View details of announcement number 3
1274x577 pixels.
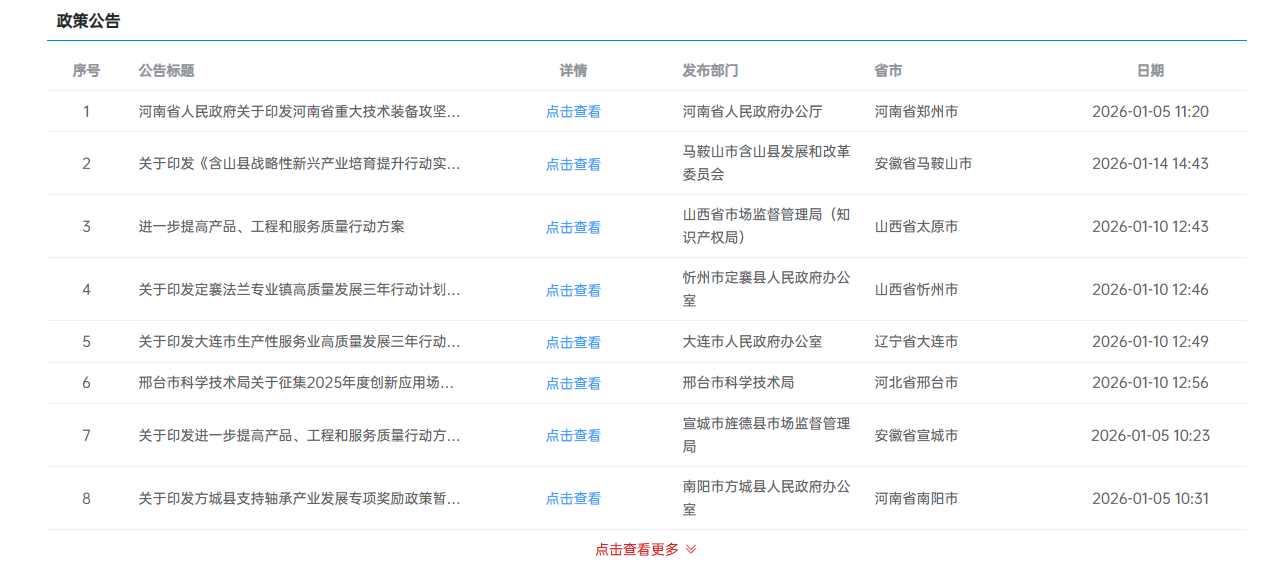pyautogui.click(x=573, y=227)
